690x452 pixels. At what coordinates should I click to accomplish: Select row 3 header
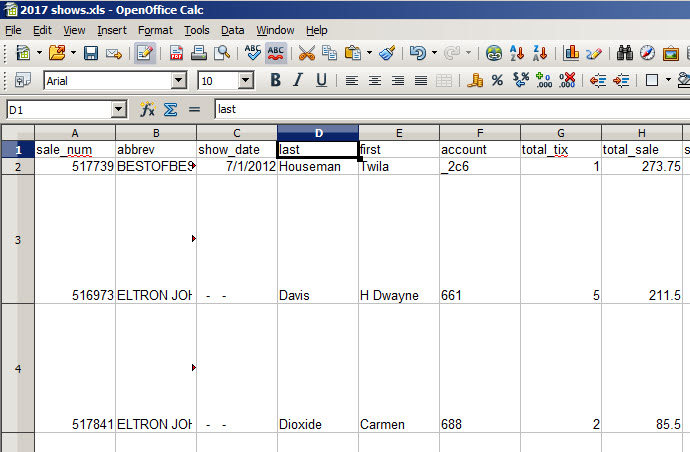point(18,239)
